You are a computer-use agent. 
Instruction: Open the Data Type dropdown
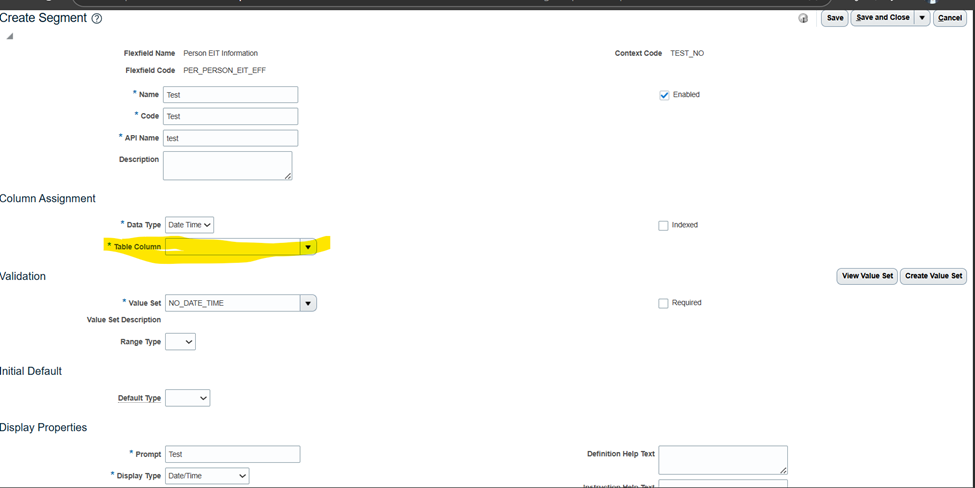tap(190, 225)
